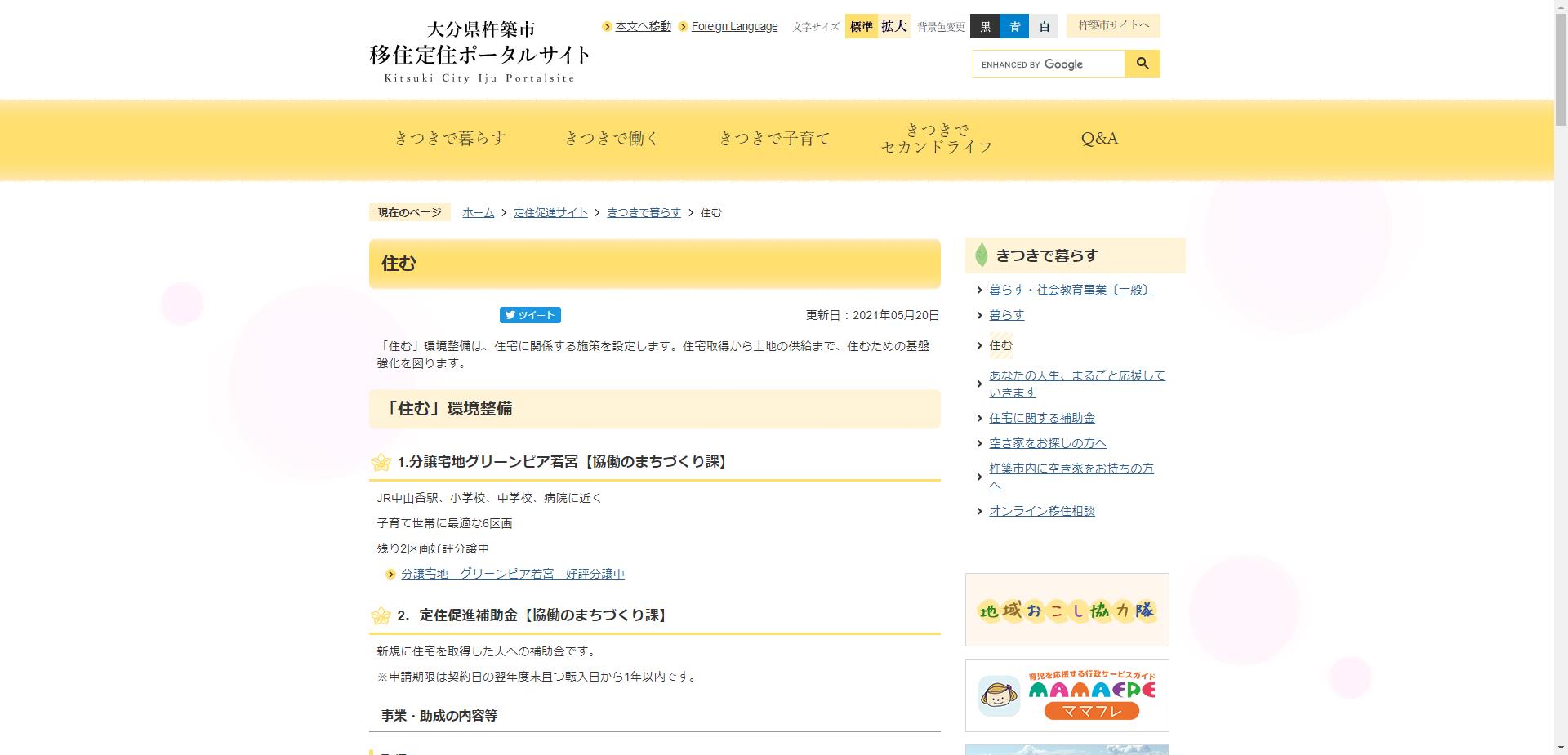Enable 拡大 text size option

point(893,26)
